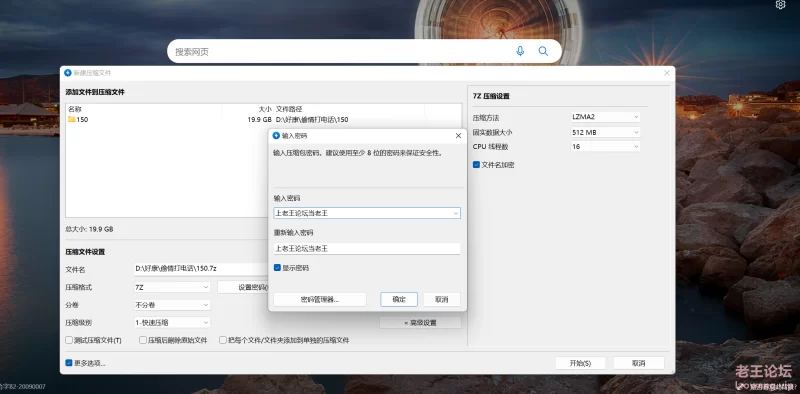Click the 150 folder icon in file list

tap(71, 119)
